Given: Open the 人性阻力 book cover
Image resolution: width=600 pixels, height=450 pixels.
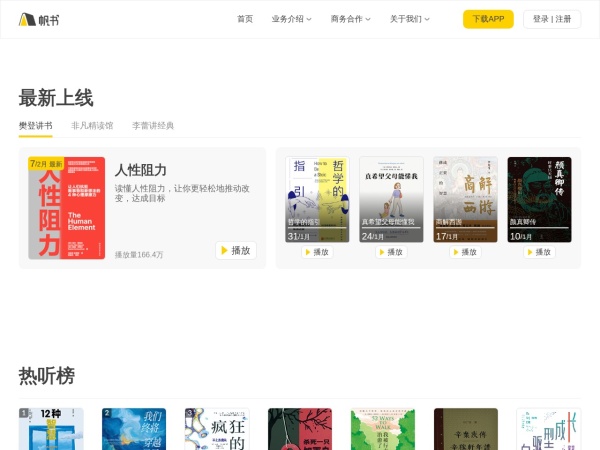Looking at the screenshot, I should click(x=66, y=207).
